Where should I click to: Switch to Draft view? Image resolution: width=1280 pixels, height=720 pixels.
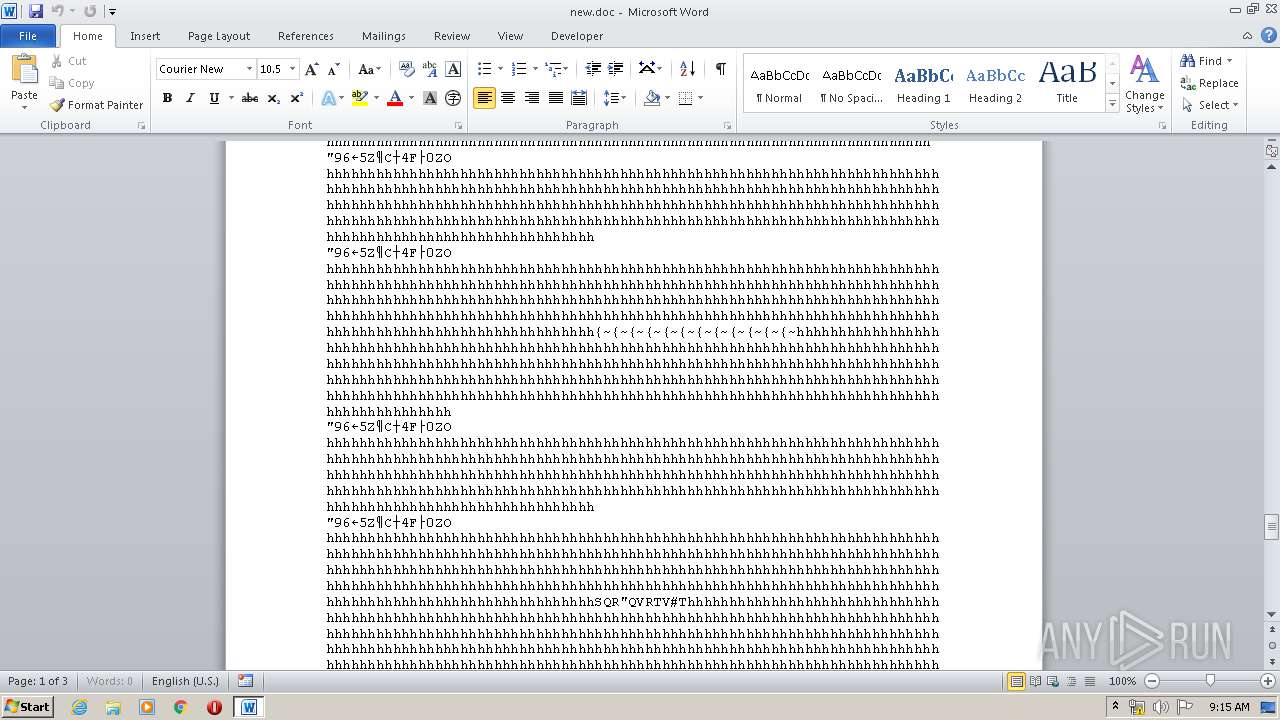[1089, 681]
